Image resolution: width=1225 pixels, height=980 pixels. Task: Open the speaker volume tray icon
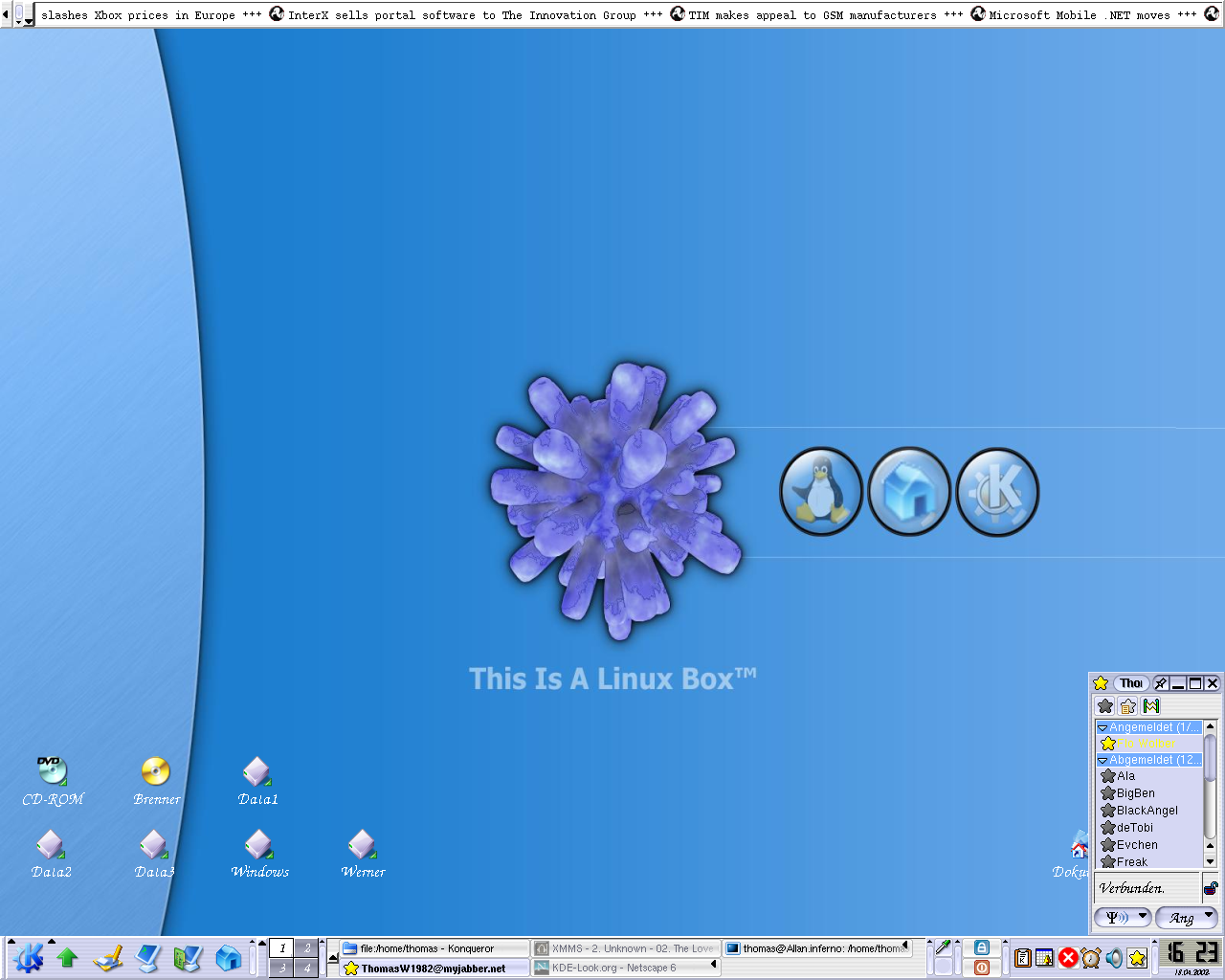click(1114, 958)
